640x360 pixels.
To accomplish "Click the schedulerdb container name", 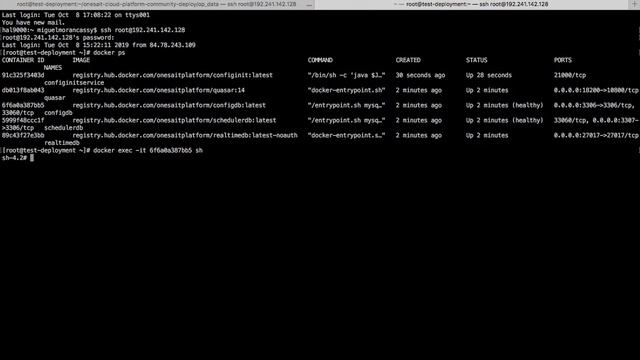I will coord(63,128).
